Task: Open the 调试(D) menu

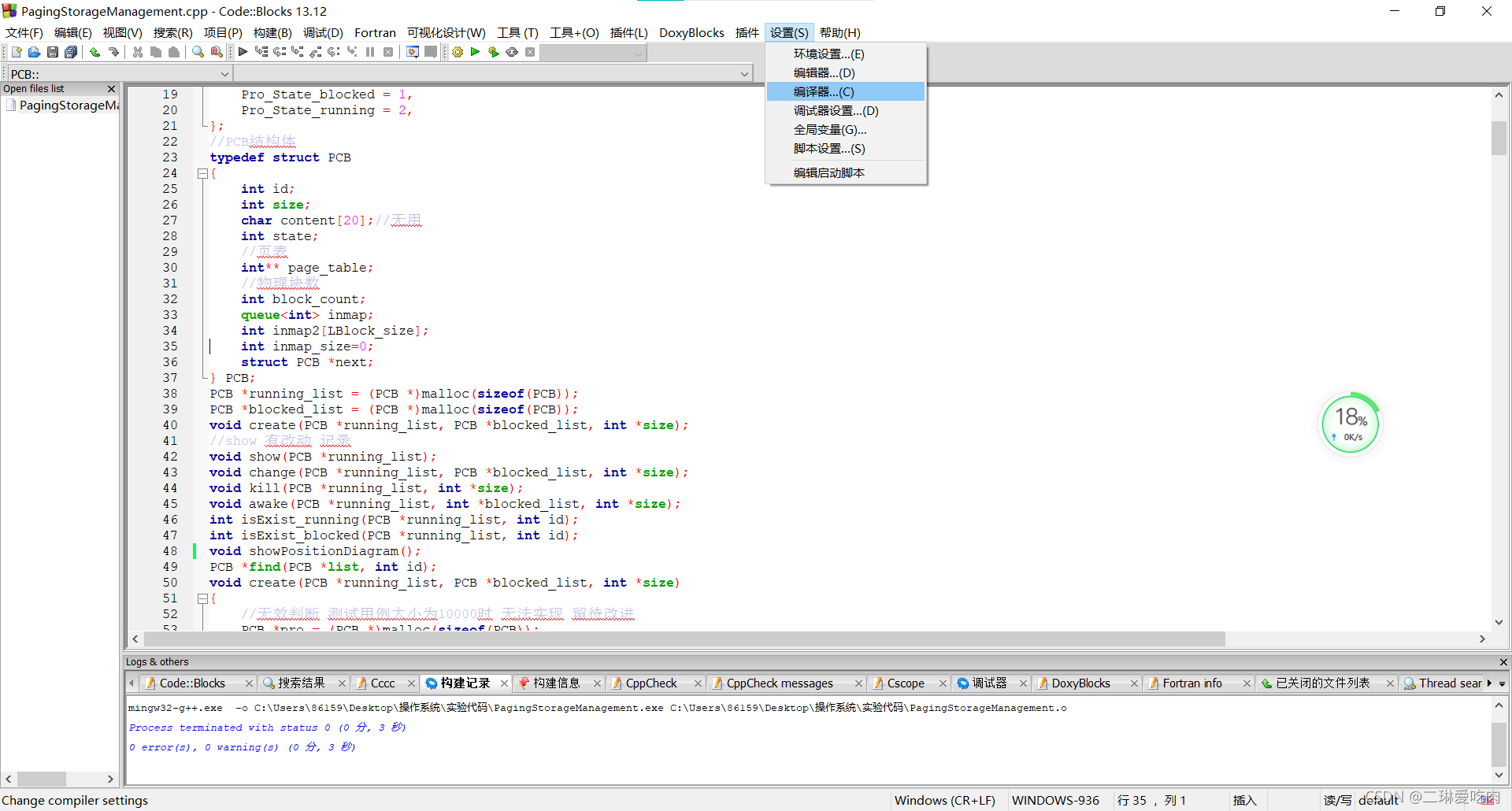Action: tap(322, 32)
